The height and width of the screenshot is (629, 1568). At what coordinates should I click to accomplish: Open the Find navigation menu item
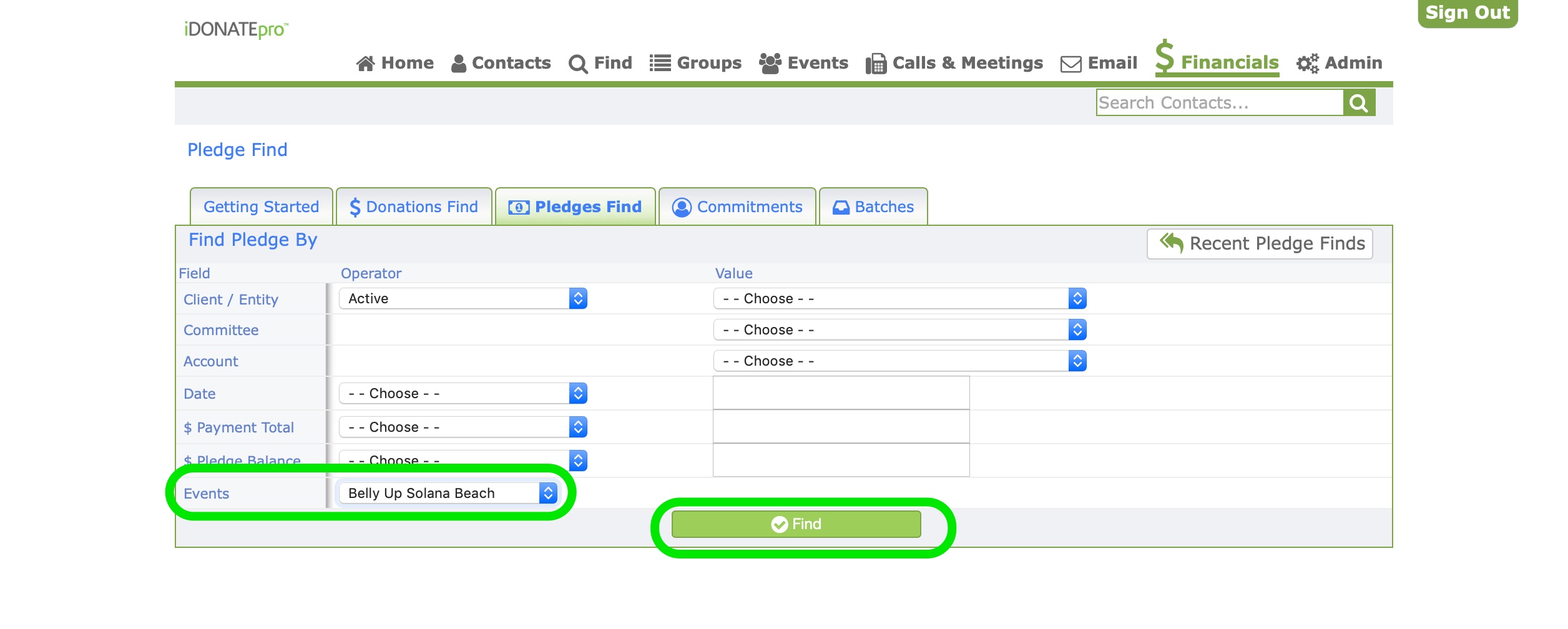point(600,63)
